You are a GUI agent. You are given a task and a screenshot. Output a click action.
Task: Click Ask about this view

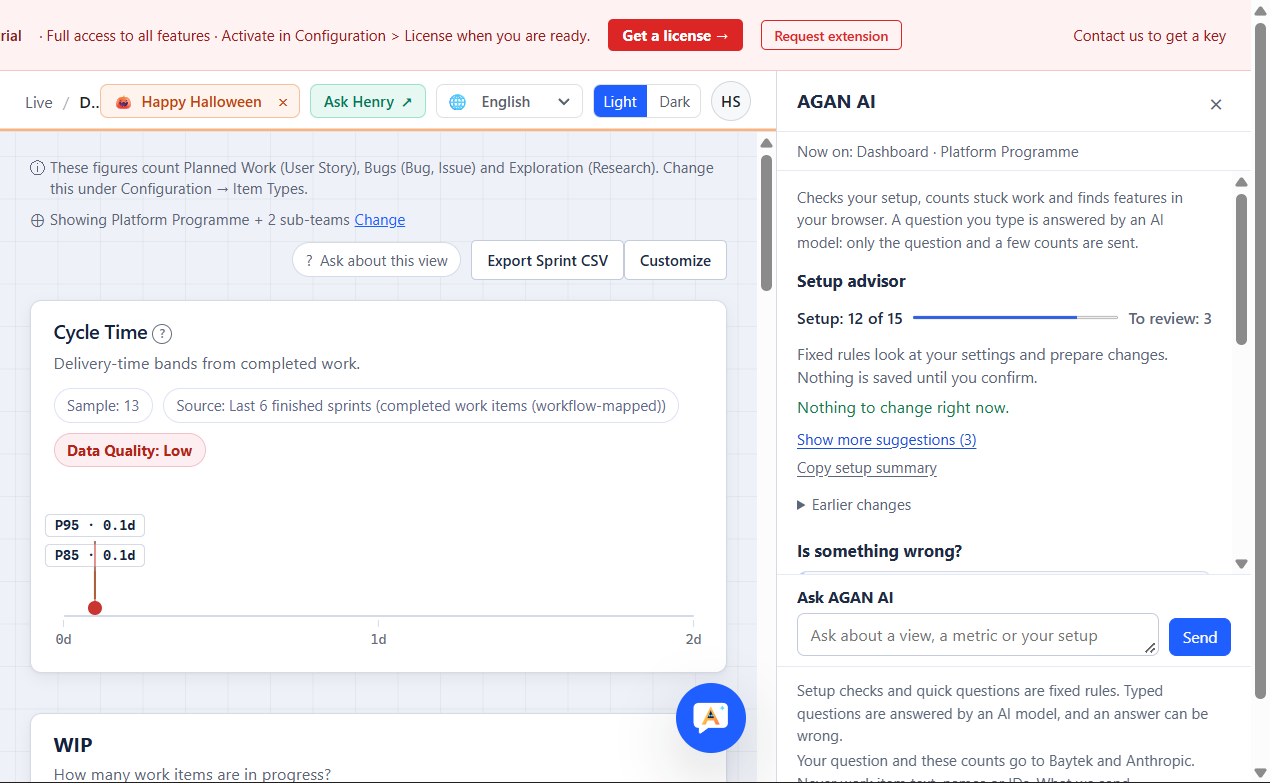[376, 261]
